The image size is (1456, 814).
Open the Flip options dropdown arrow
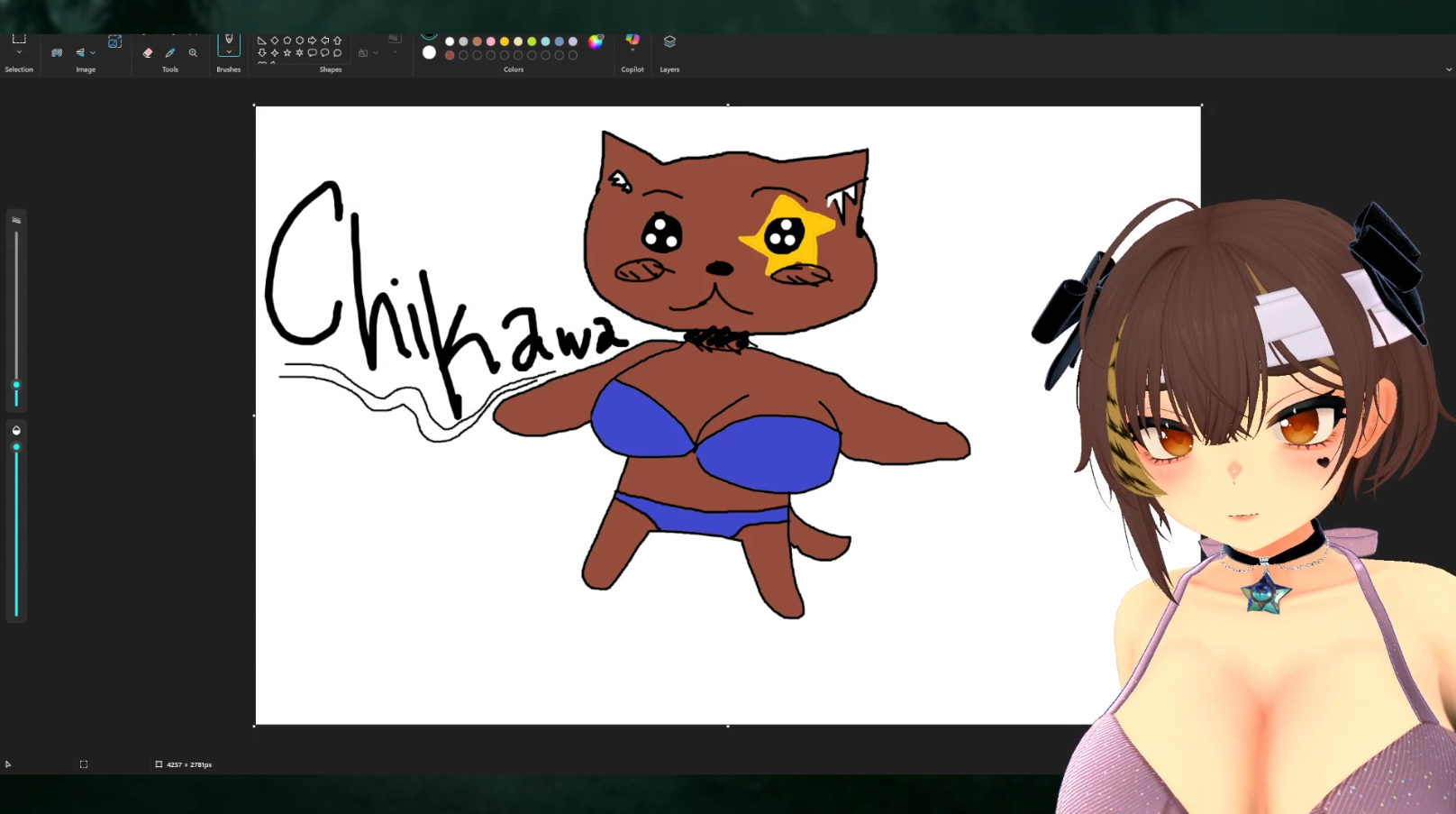(93, 53)
